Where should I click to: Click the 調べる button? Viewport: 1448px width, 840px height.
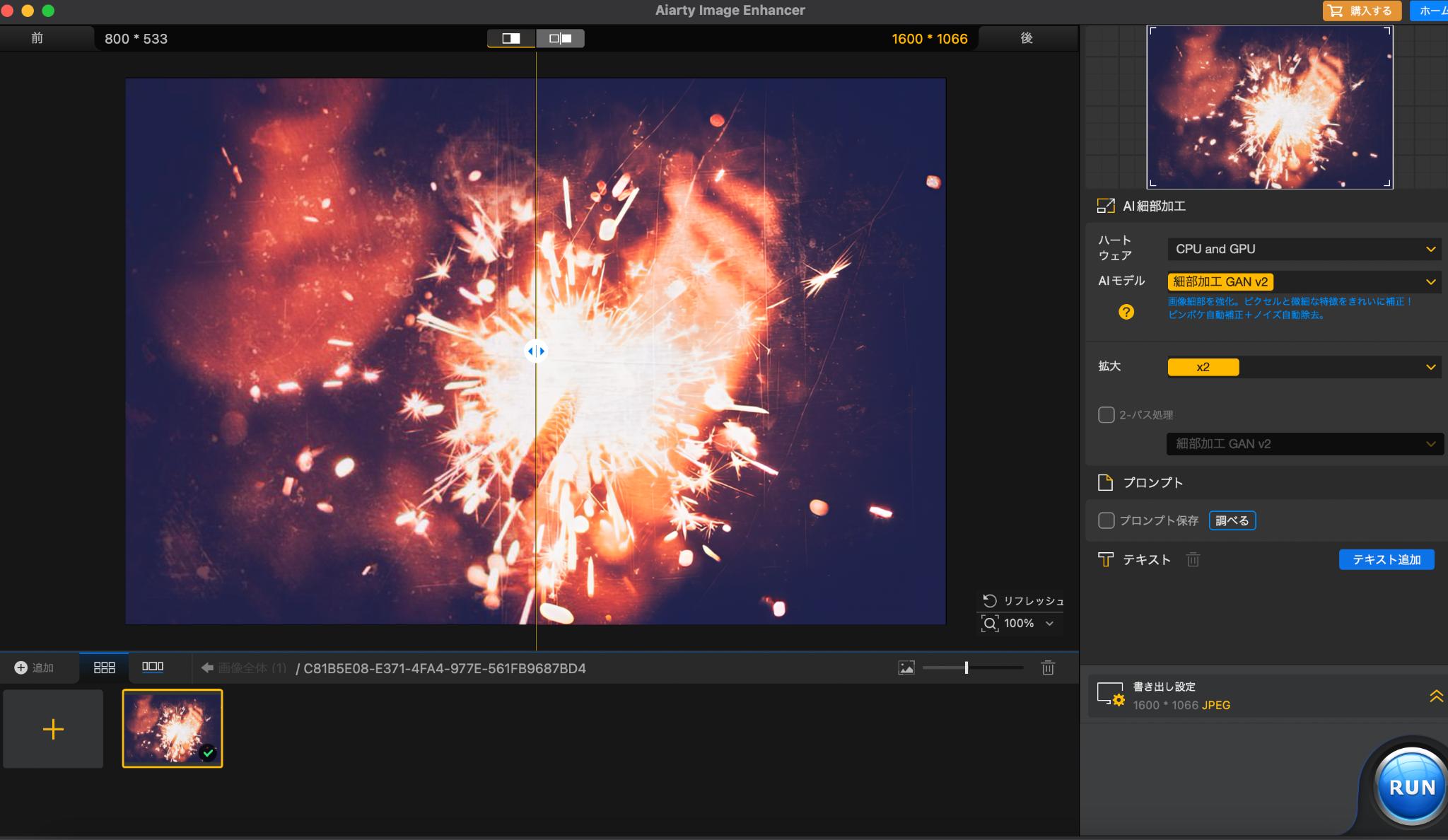1232,520
